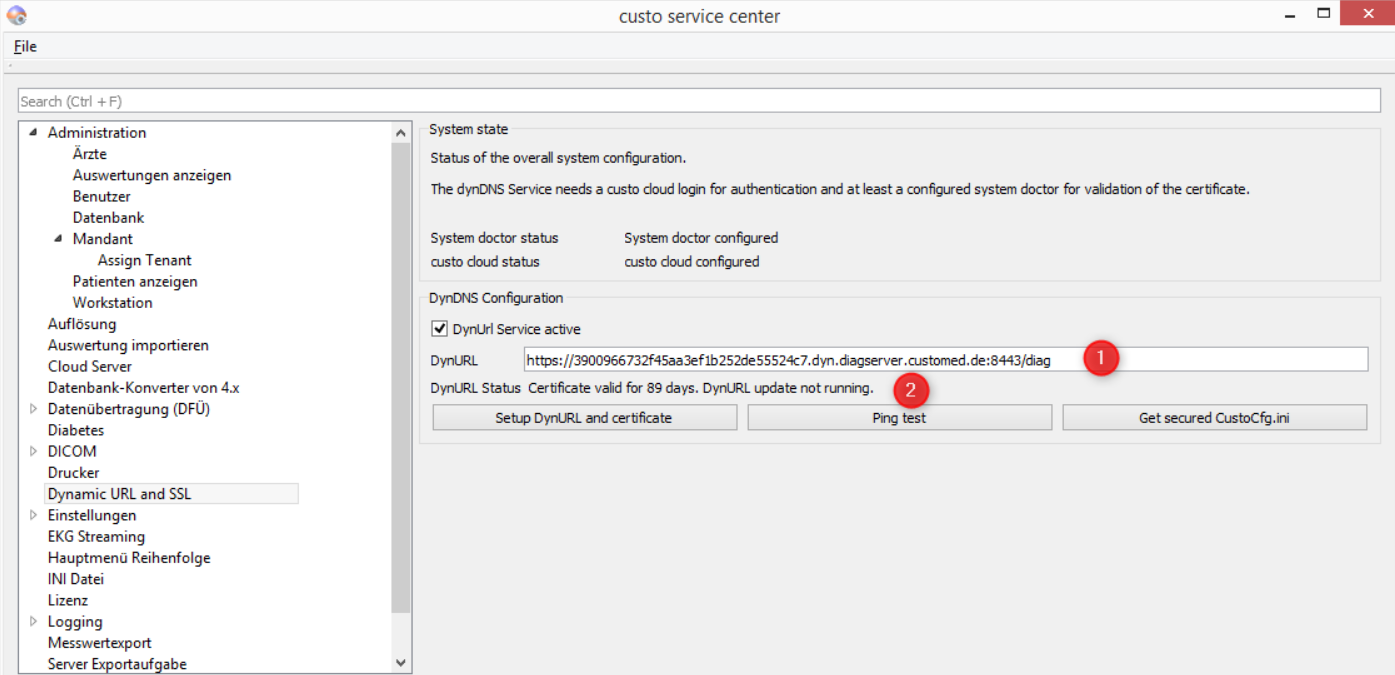This screenshot has height=675, width=1395.
Task: Open Messwertexport tree item
Action: [100, 643]
